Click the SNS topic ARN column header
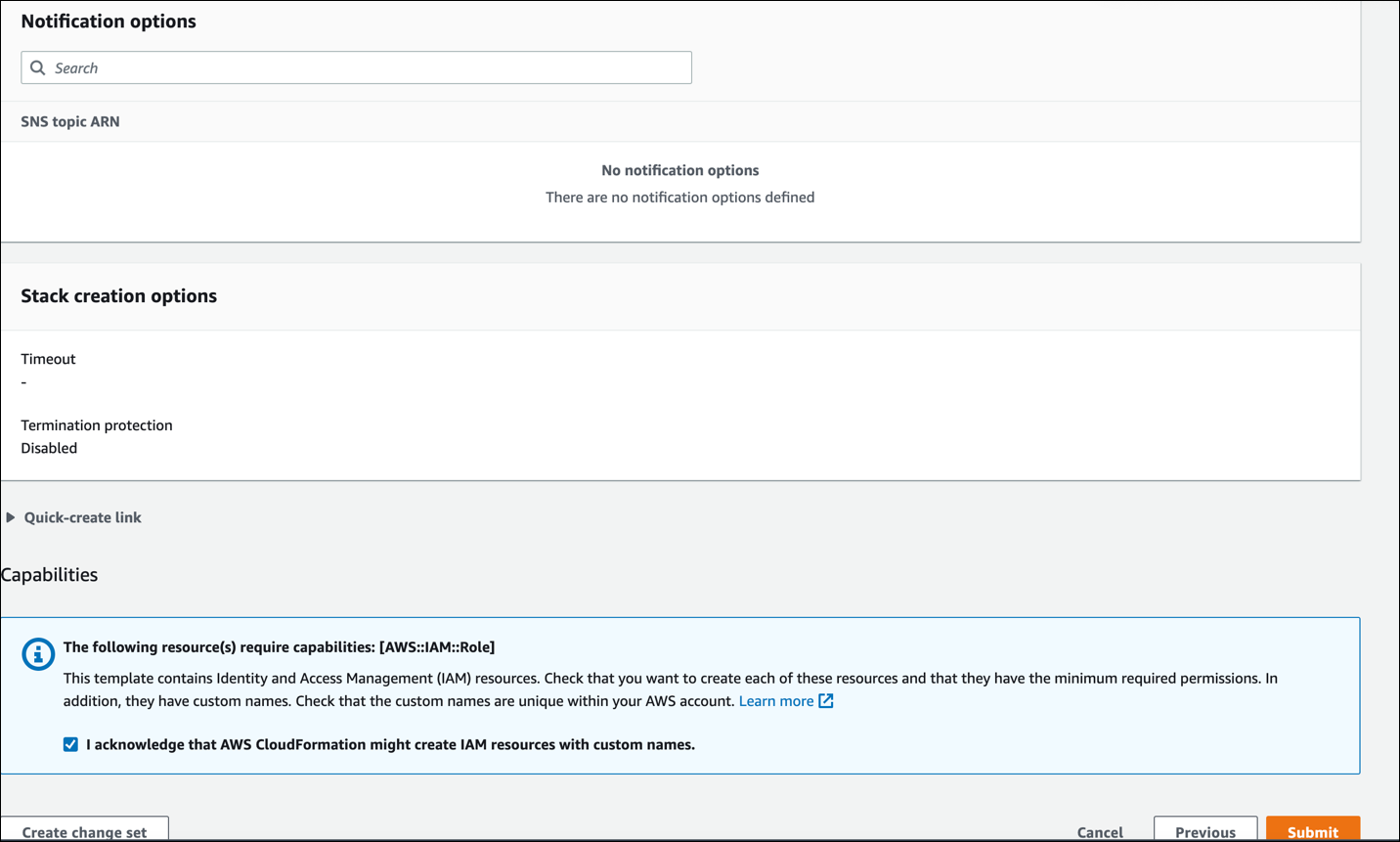The image size is (1400, 842). point(70,121)
